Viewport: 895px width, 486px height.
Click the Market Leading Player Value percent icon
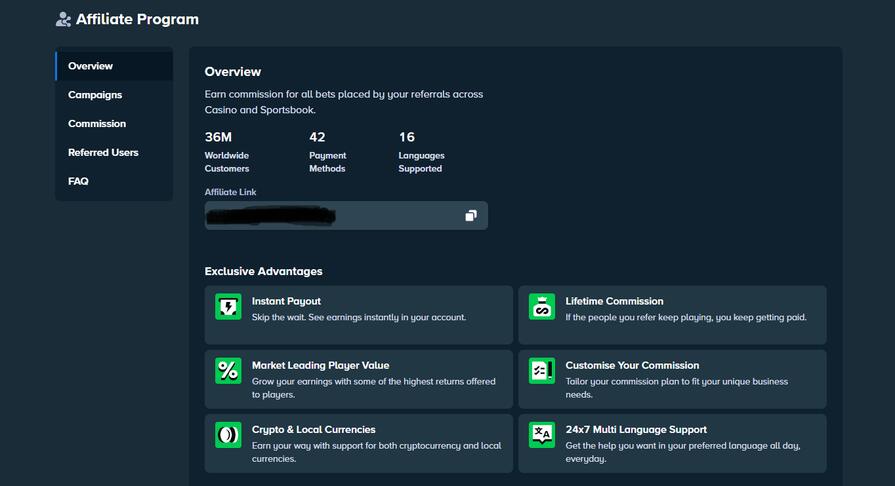pyautogui.click(x=228, y=371)
